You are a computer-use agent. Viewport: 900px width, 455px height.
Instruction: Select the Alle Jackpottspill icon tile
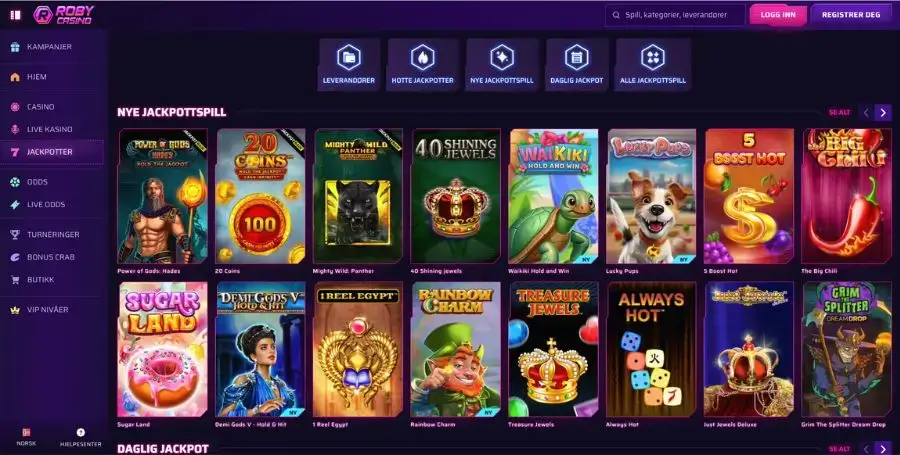pyautogui.click(x=653, y=64)
